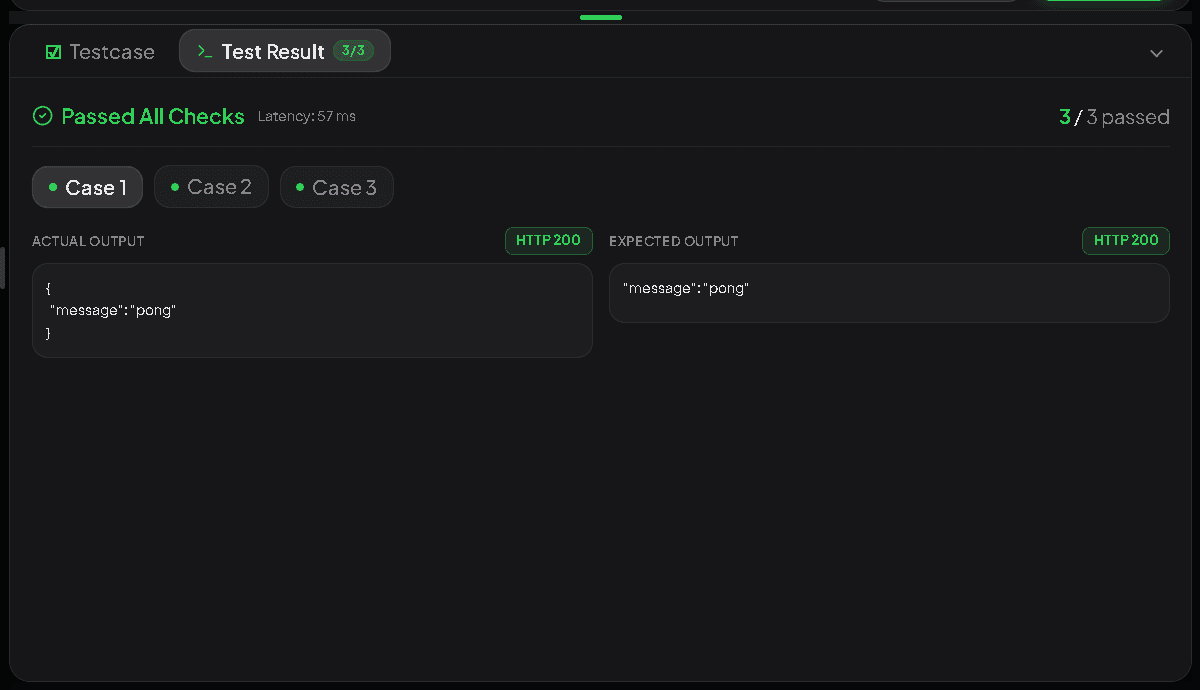Click the HTTP 200 badge for Actual Output
This screenshot has height=690, width=1200.
(x=549, y=241)
